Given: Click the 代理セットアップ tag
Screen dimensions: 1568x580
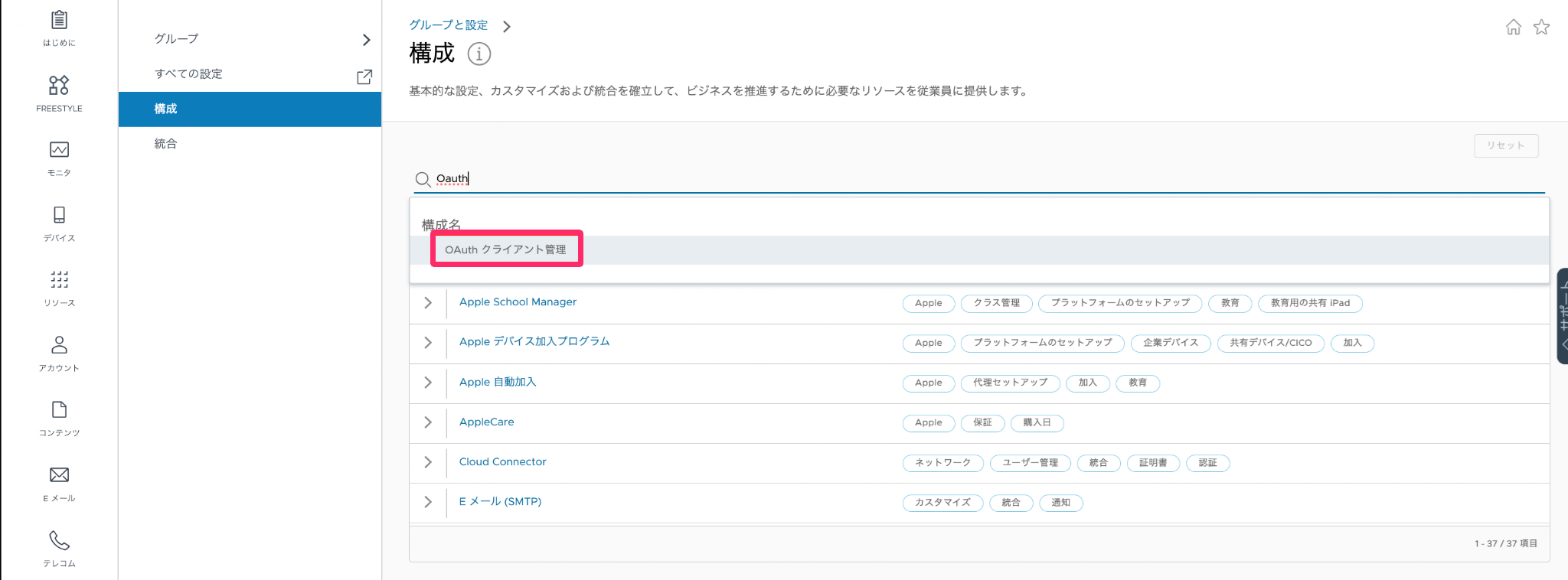Looking at the screenshot, I should (x=1011, y=383).
